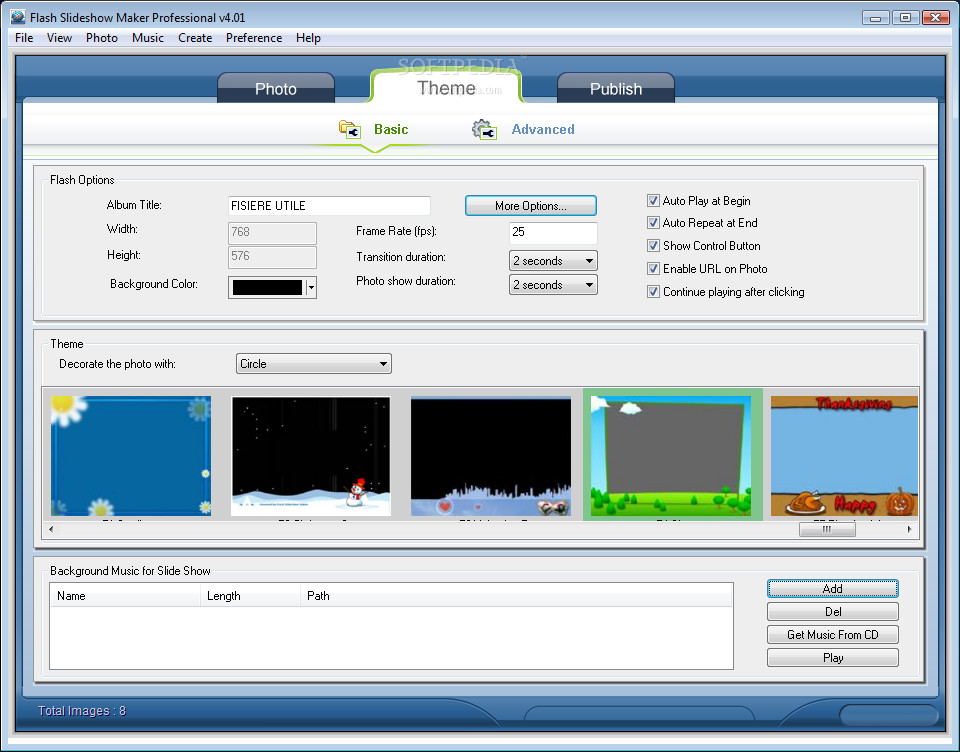The width and height of the screenshot is (960, 752).
Task: Click the disabled Height field
Action: 272,257
